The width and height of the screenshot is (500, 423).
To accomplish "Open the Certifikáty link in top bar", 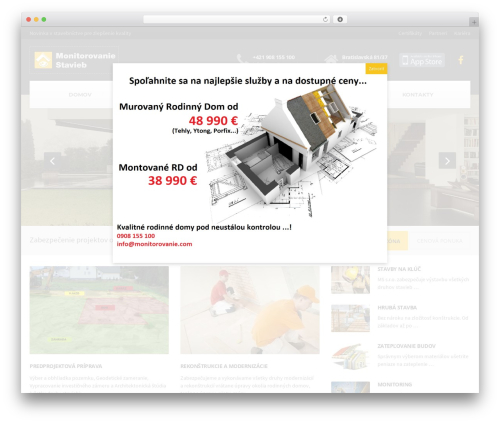I will tap(410, 33).
